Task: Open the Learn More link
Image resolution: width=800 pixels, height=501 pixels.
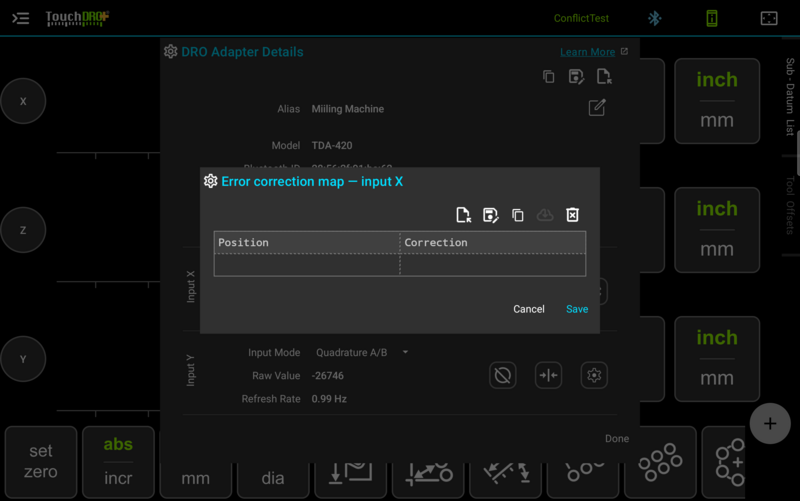Action: coord(587,52)
